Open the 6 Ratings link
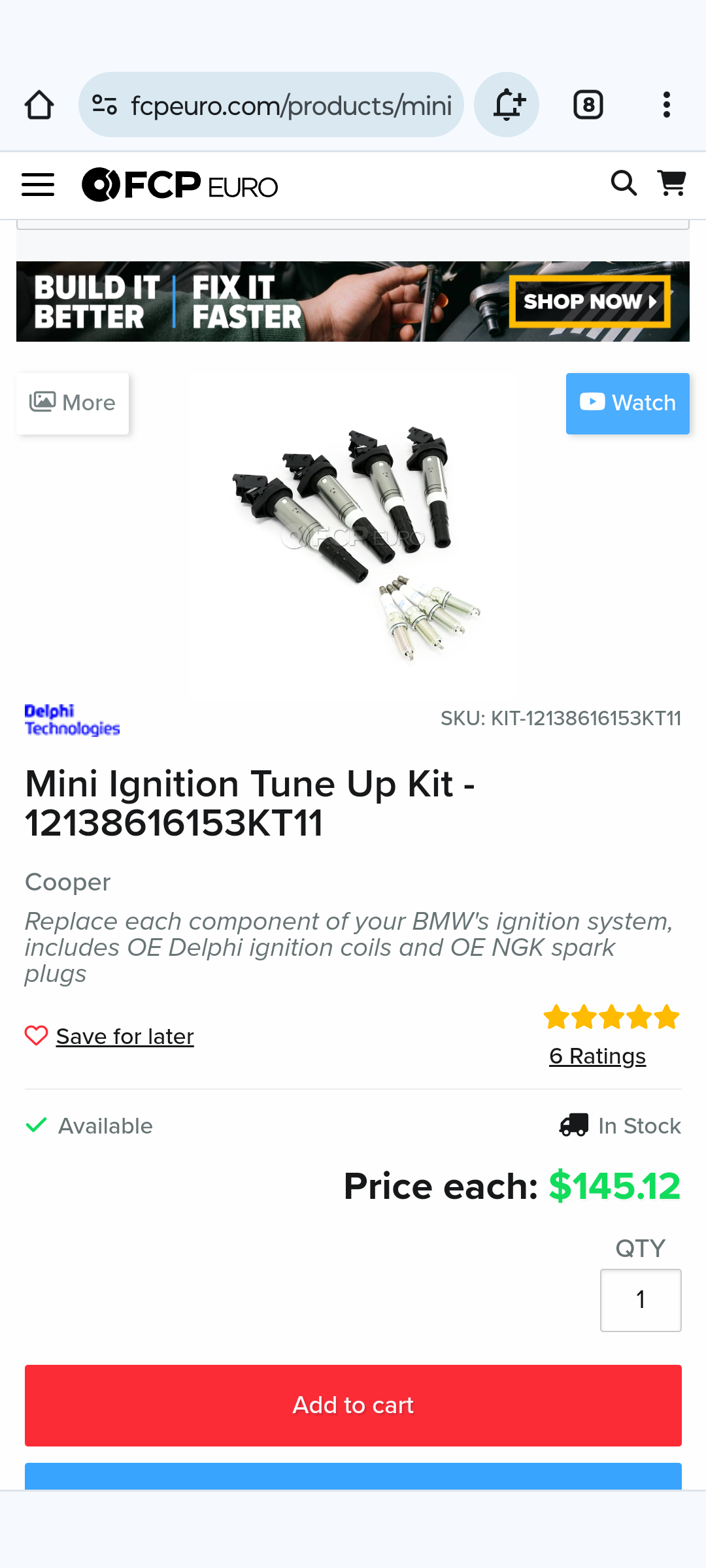Image resolution: width=706 pixels, height=1568 pixels. coord(597,1056)
